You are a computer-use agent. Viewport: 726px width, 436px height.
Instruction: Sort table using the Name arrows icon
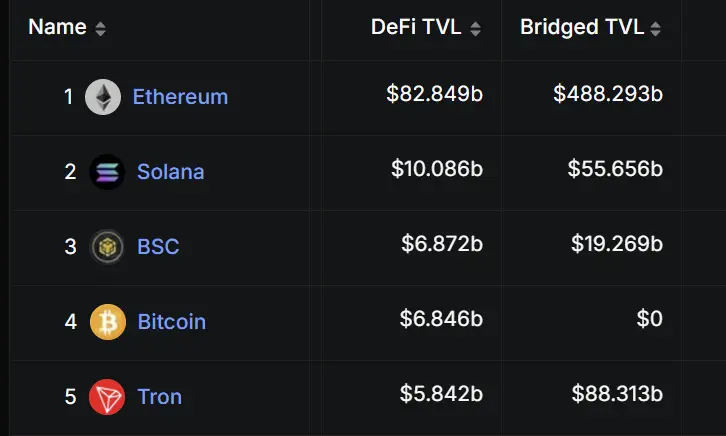(x=100, y=29)
